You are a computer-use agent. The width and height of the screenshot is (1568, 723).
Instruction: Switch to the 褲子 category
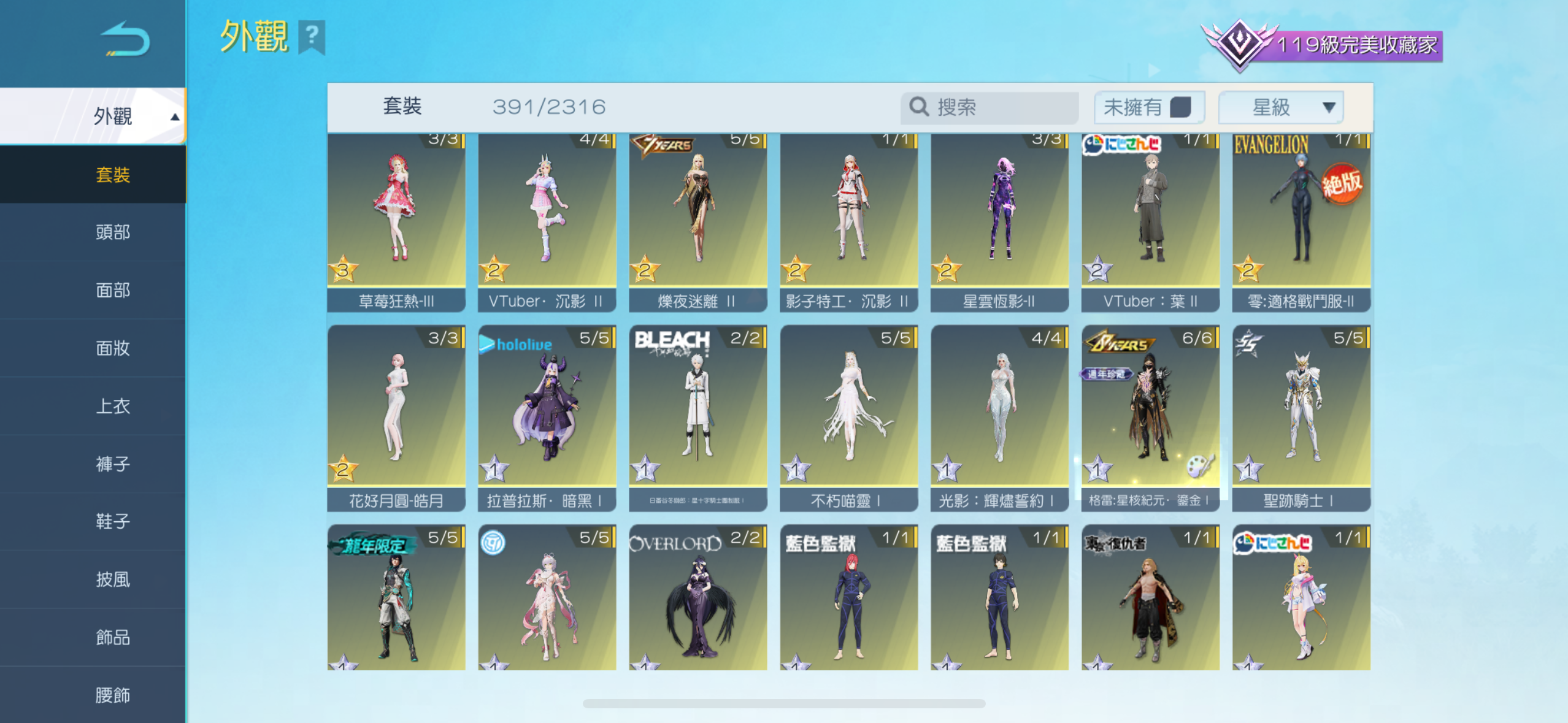(x=93, y=464)
